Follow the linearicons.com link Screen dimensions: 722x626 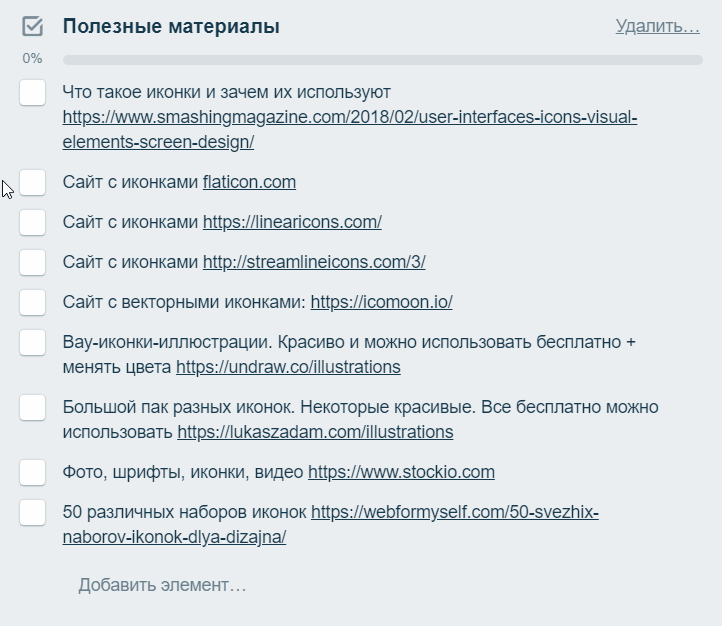coord(292,222)
